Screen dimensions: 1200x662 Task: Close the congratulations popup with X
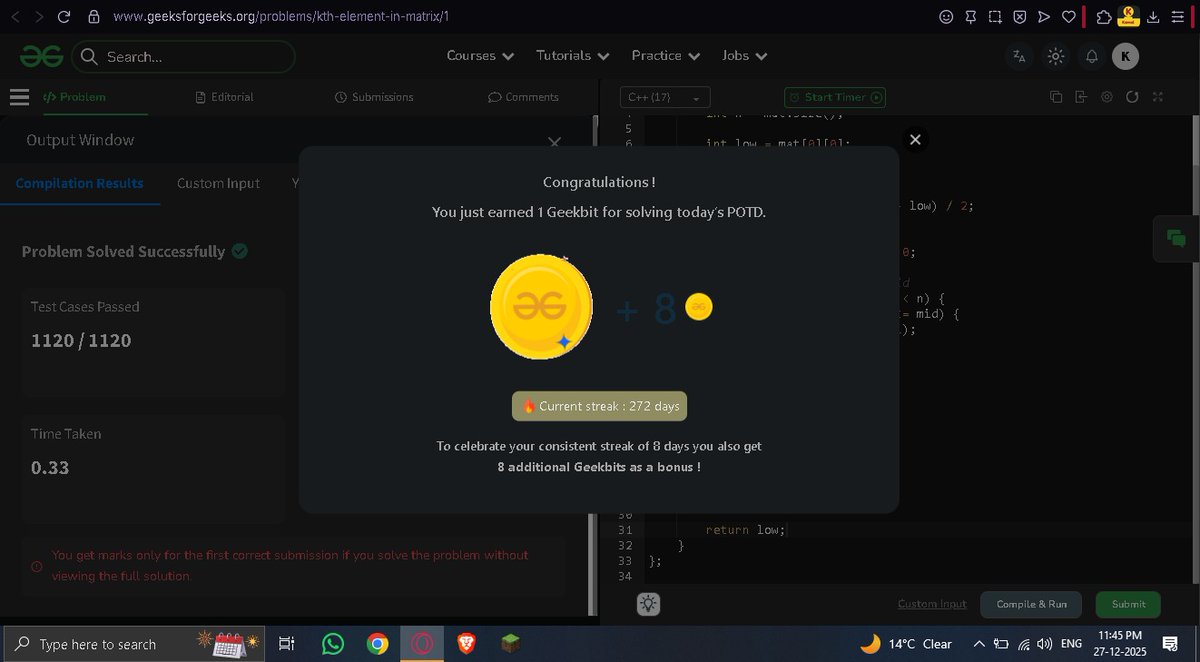click(915, 140)
